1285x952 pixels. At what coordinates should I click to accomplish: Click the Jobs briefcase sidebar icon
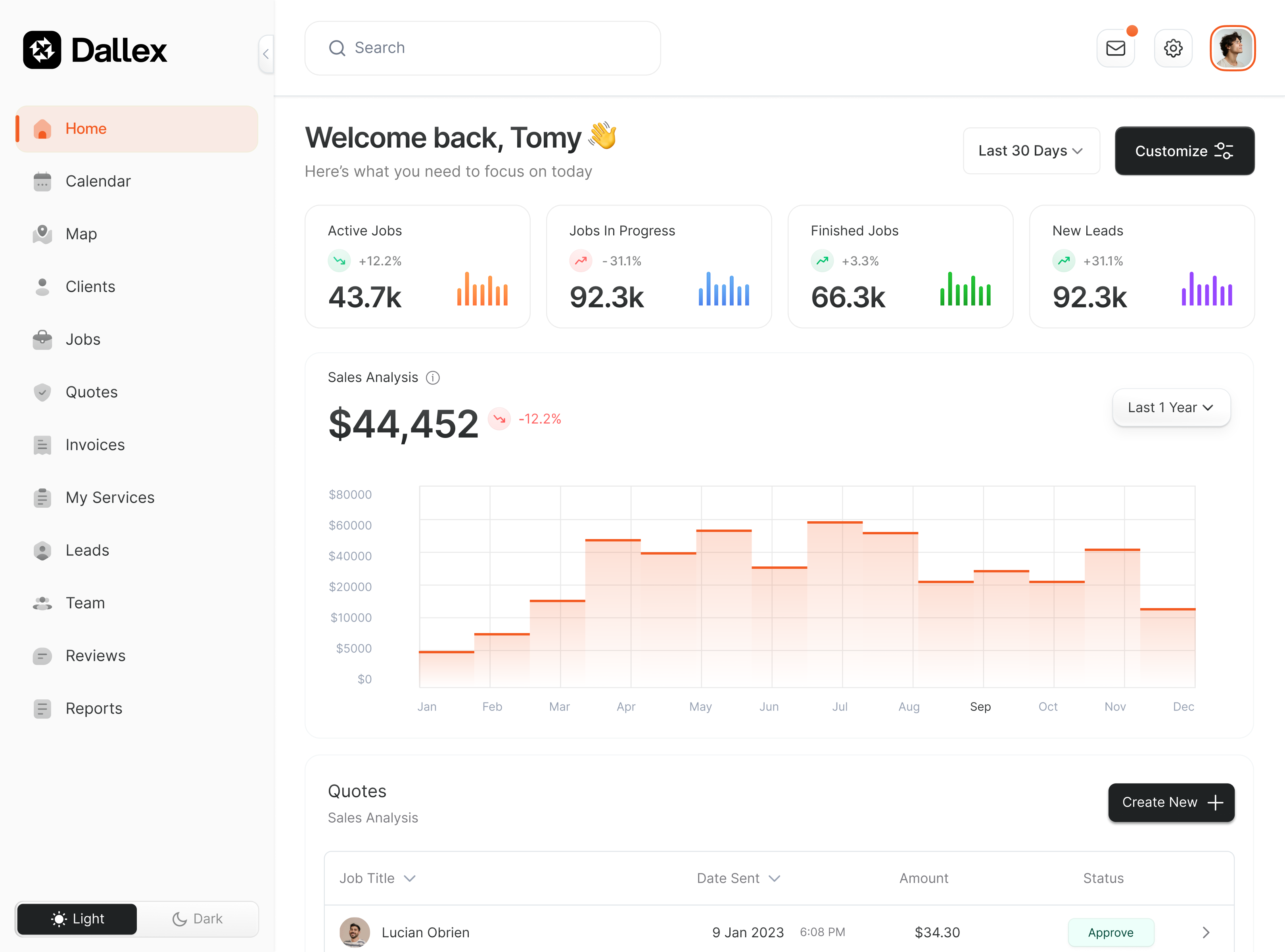click(x=42, y=340)
